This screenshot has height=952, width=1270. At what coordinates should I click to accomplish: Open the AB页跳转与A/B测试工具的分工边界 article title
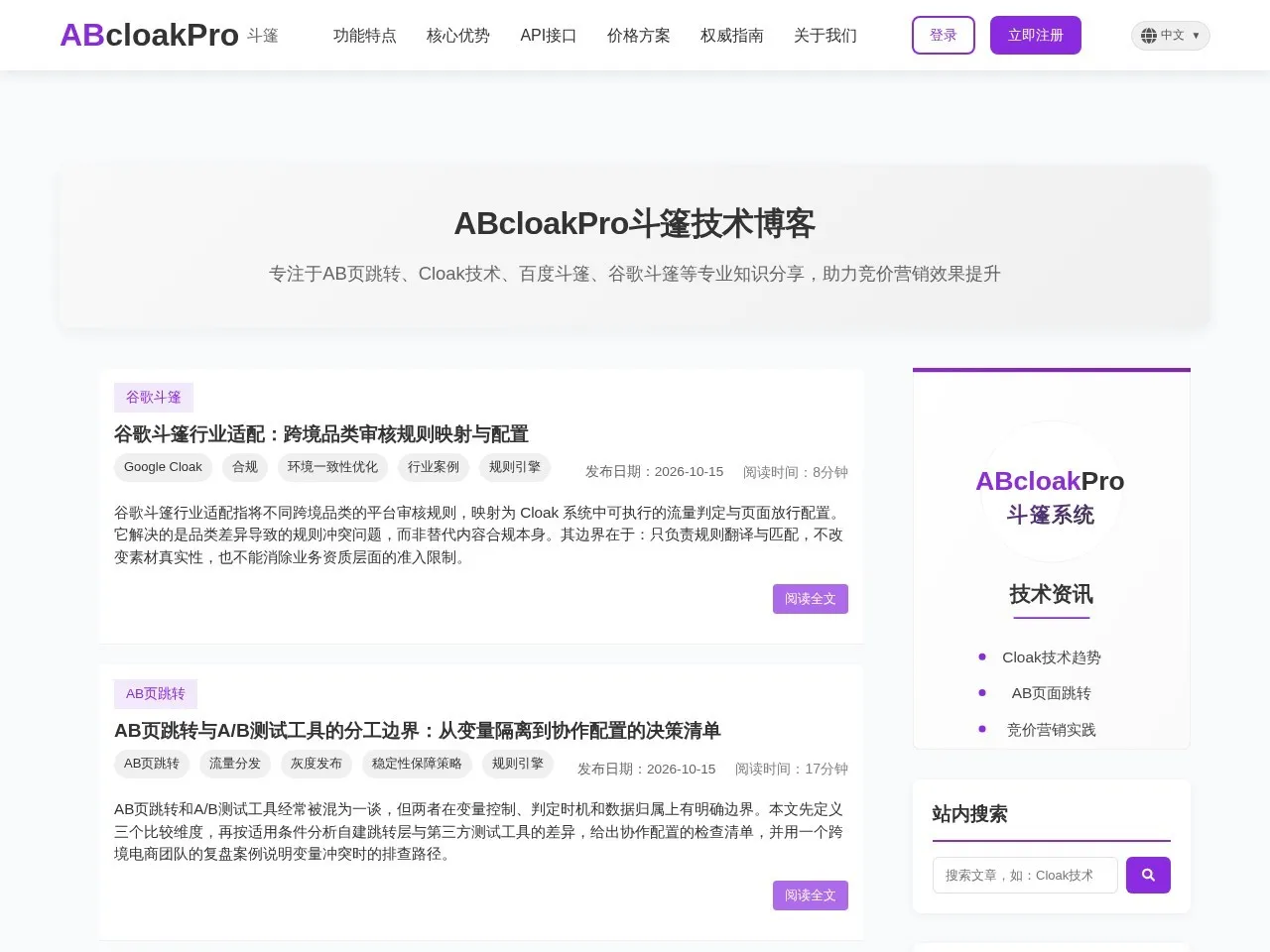click(418, 731)
